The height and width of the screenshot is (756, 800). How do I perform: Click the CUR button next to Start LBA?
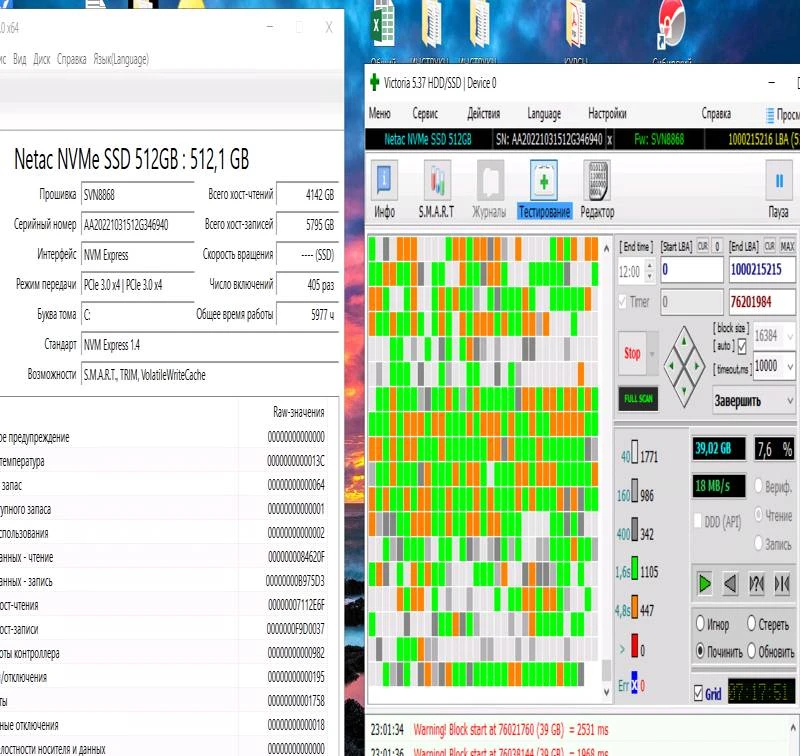(x=703, y=246)
